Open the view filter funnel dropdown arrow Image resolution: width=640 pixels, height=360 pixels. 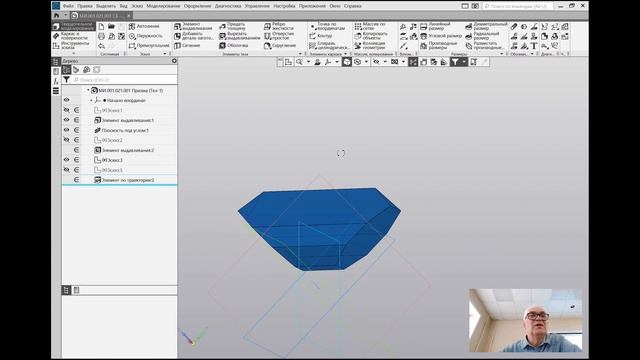464,62
